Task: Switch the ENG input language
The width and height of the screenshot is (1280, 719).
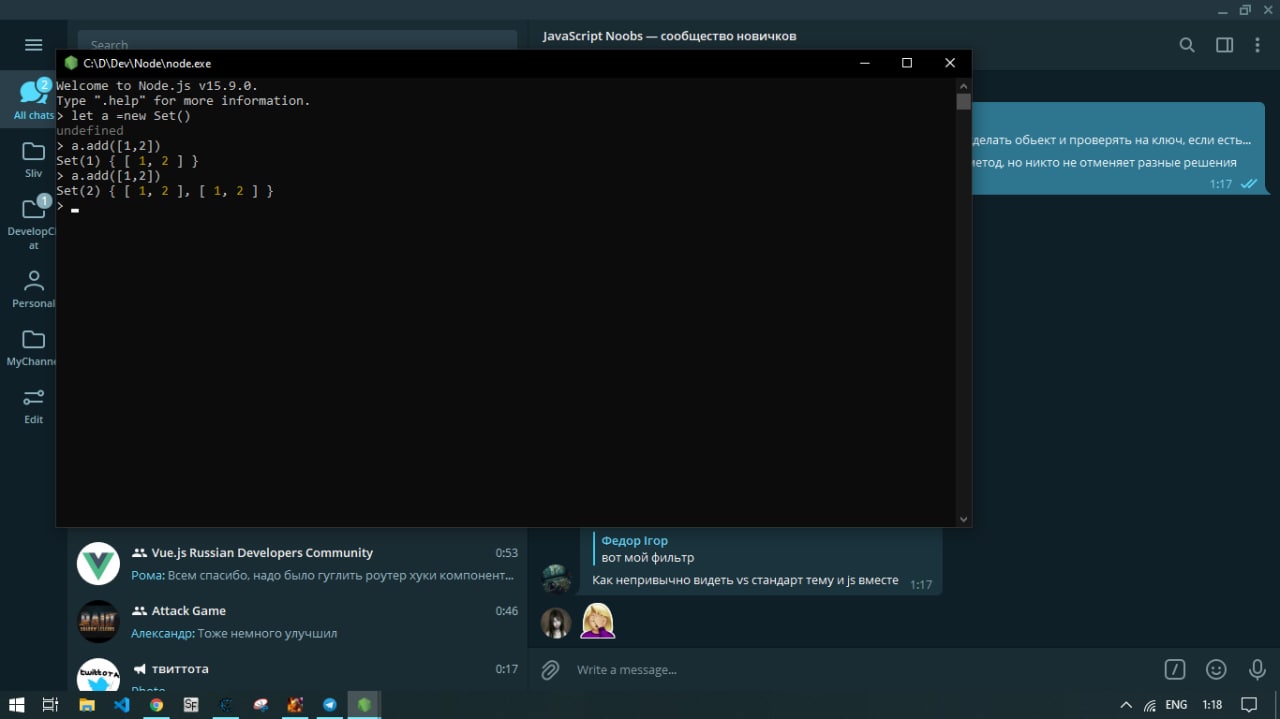Action: coord(1176,704)
